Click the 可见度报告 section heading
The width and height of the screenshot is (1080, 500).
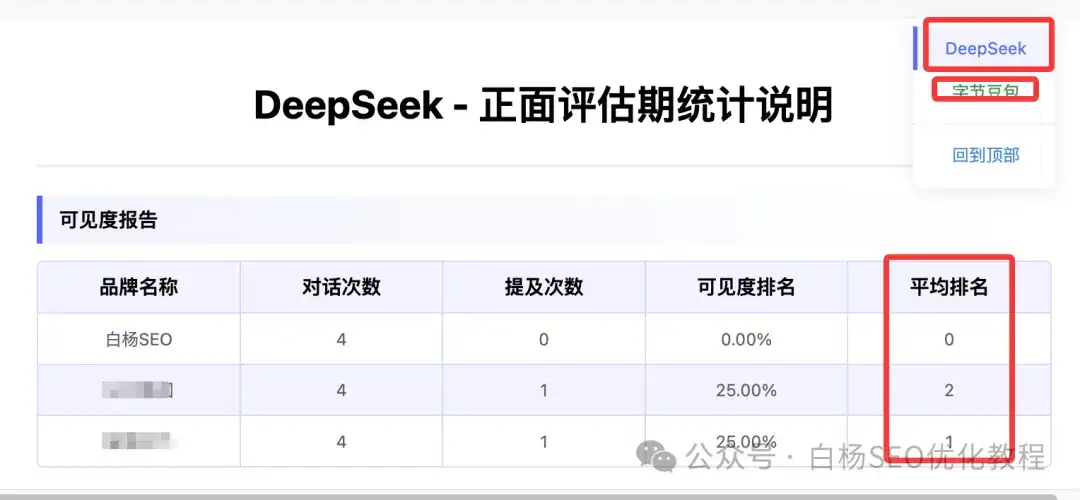(109, 220)
